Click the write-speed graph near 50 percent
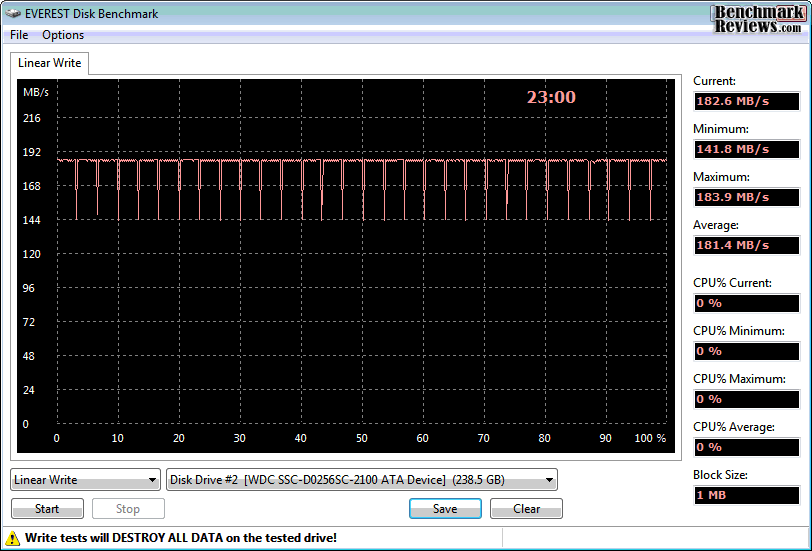812x551 pixels. 362,161
